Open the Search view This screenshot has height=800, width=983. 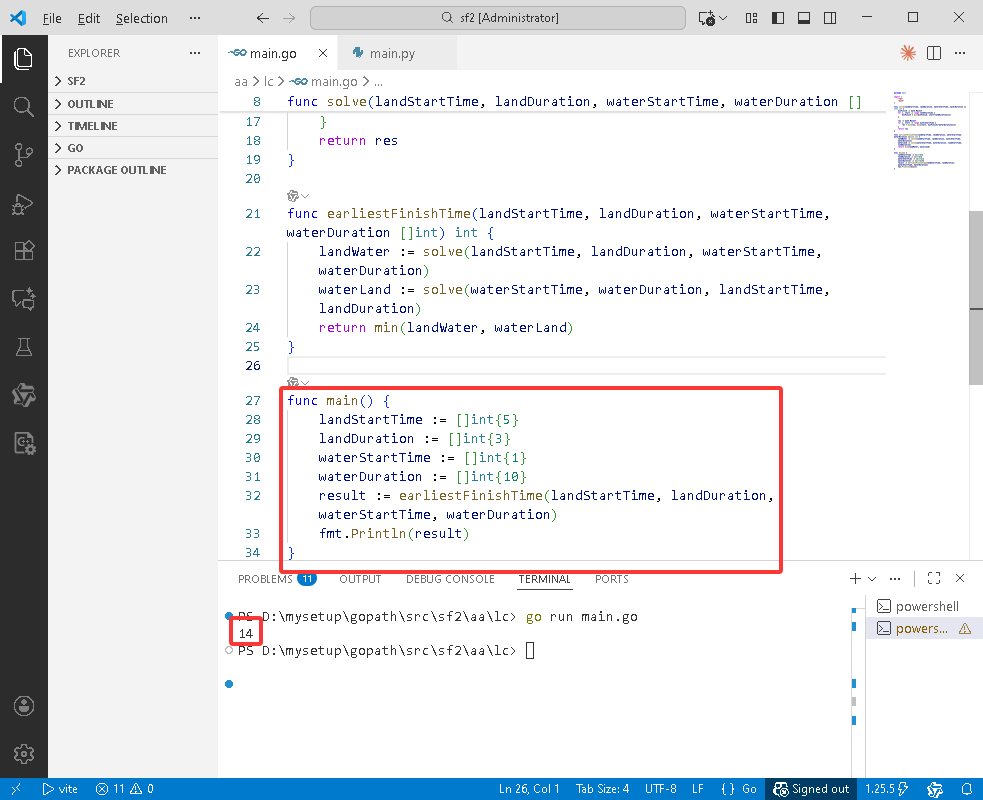[23, 107]
